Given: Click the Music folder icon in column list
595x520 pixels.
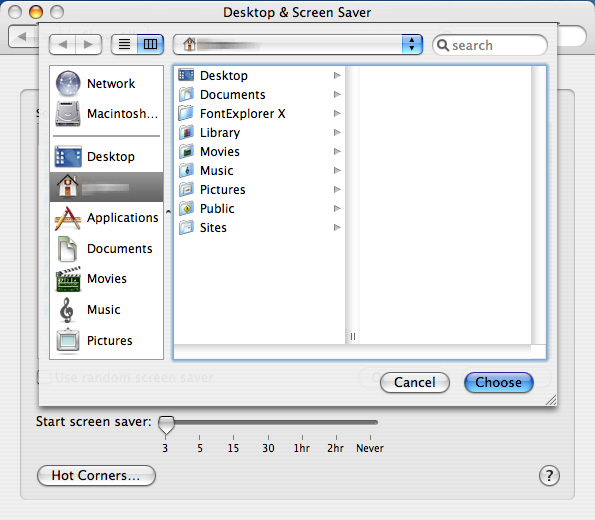Looking at the screenshot, I should pos(186,170).
